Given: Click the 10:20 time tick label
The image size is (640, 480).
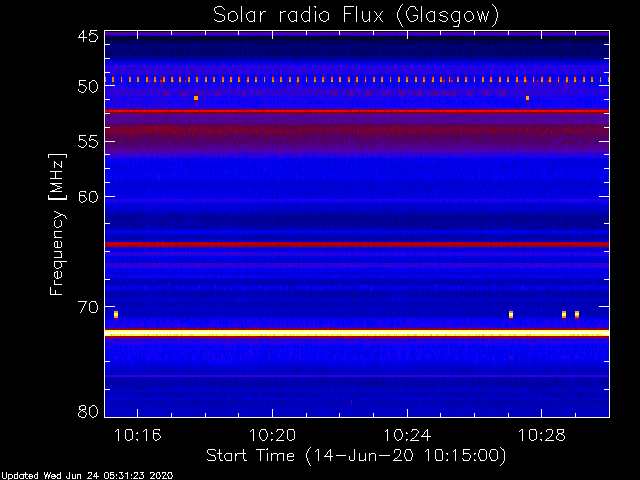Looking at the screenshot, I should pos(272,436).
